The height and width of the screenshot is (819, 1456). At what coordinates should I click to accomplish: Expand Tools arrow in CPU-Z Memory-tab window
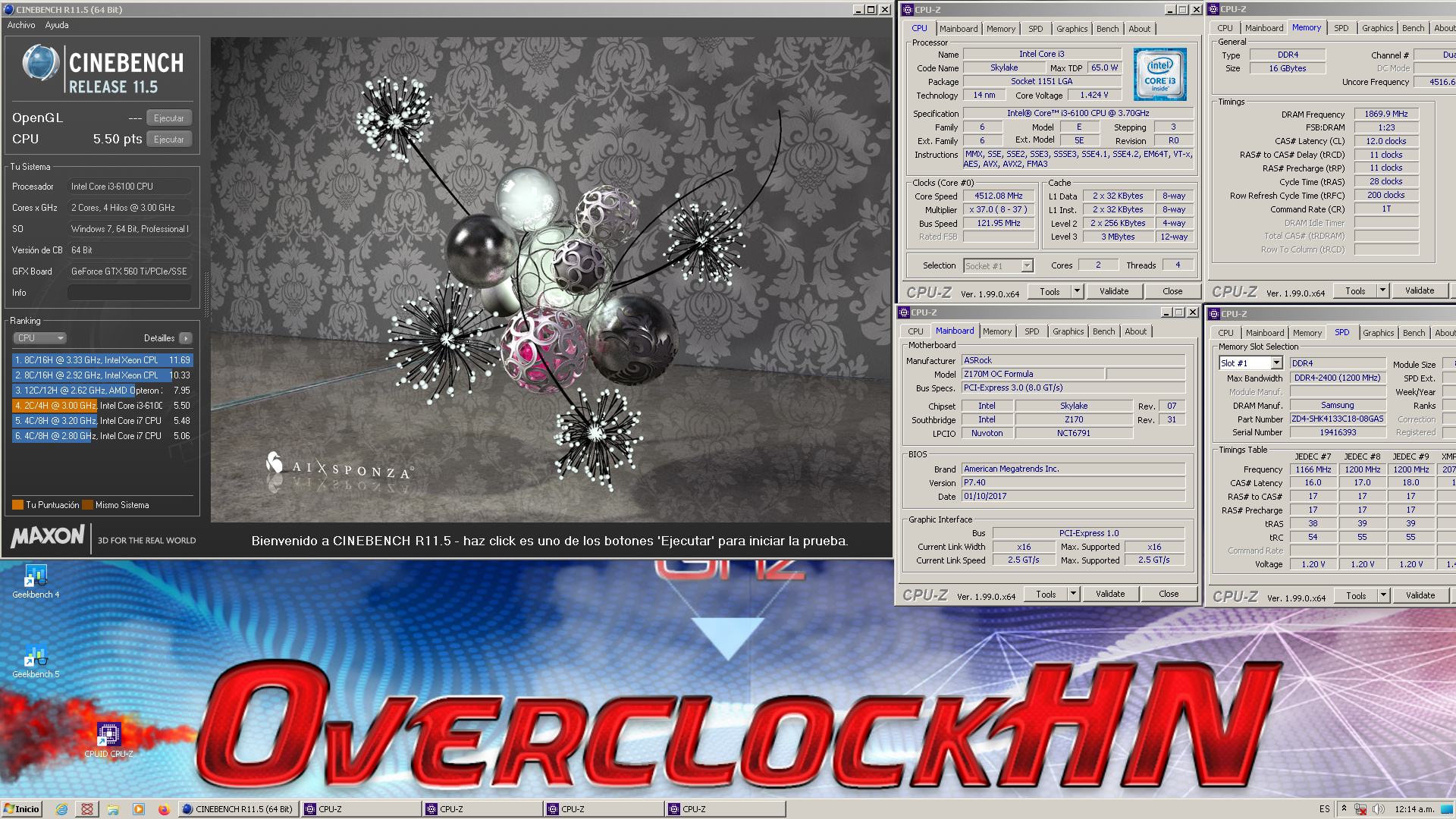(1382, 290)
